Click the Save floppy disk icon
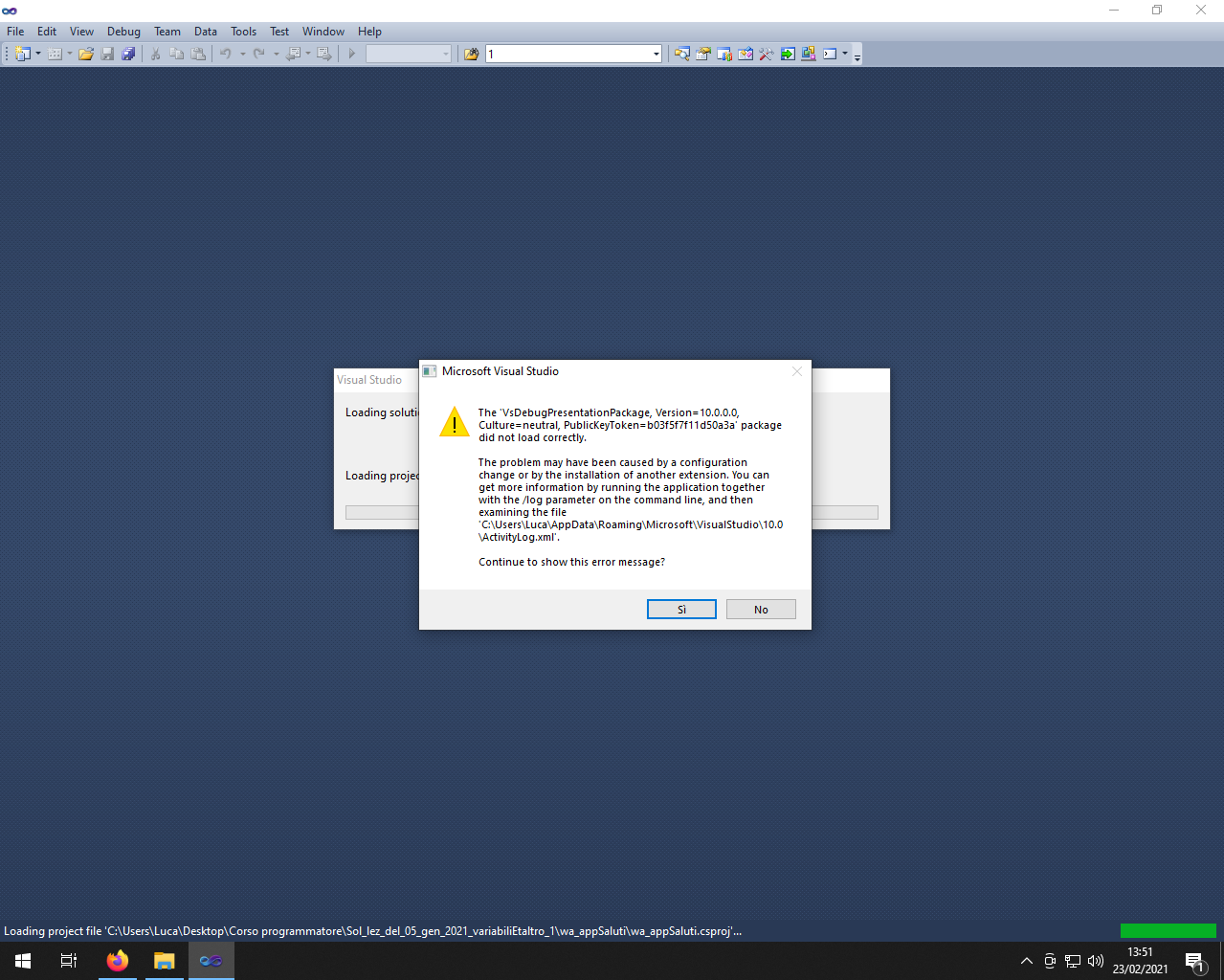1224x980 pixels. tap(107, 54)
